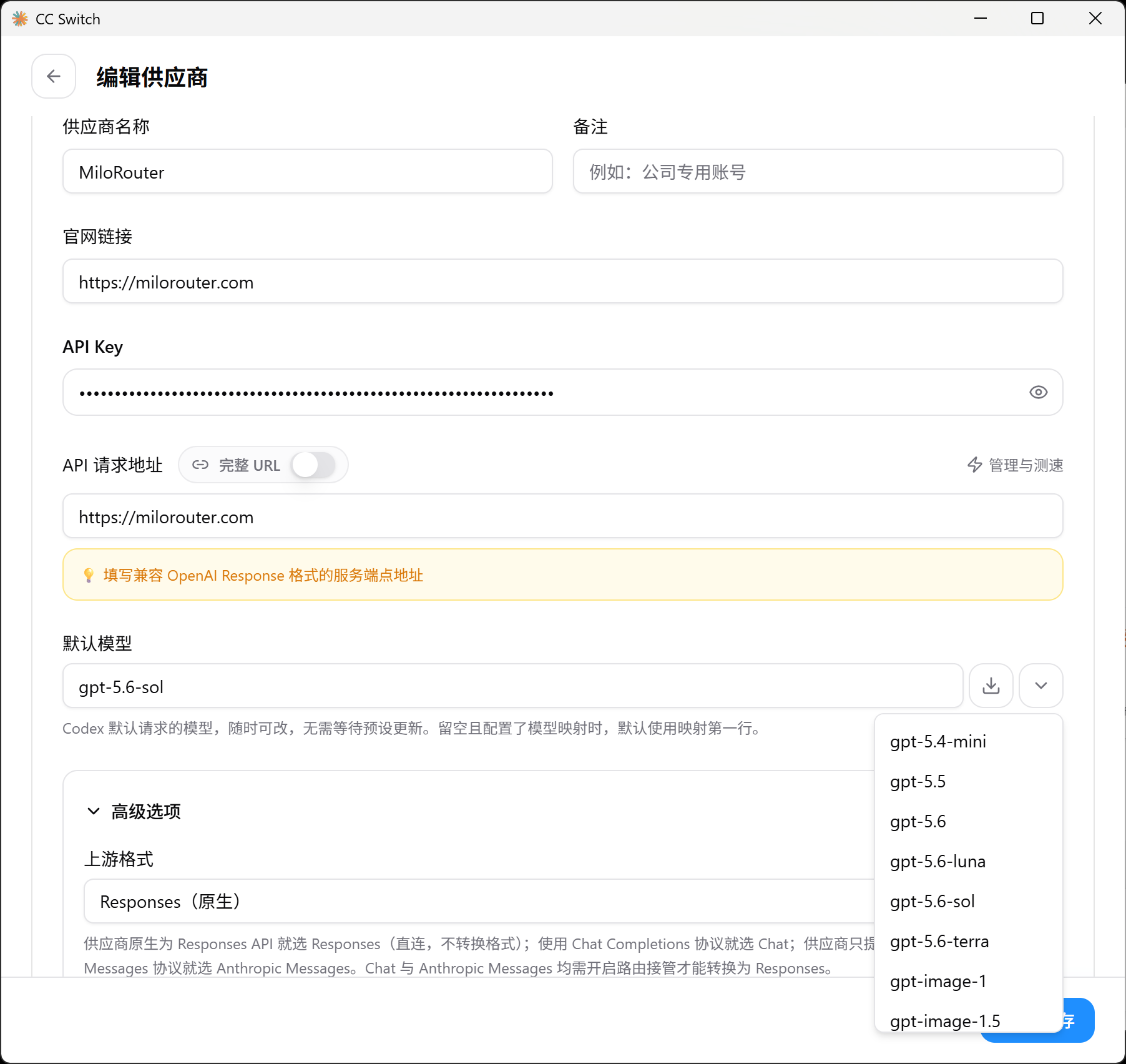Open the 上游格式 Responses dropdown
This screenshot has height=1064, width=1126.
pyautogui.click(x=479, y=901)
